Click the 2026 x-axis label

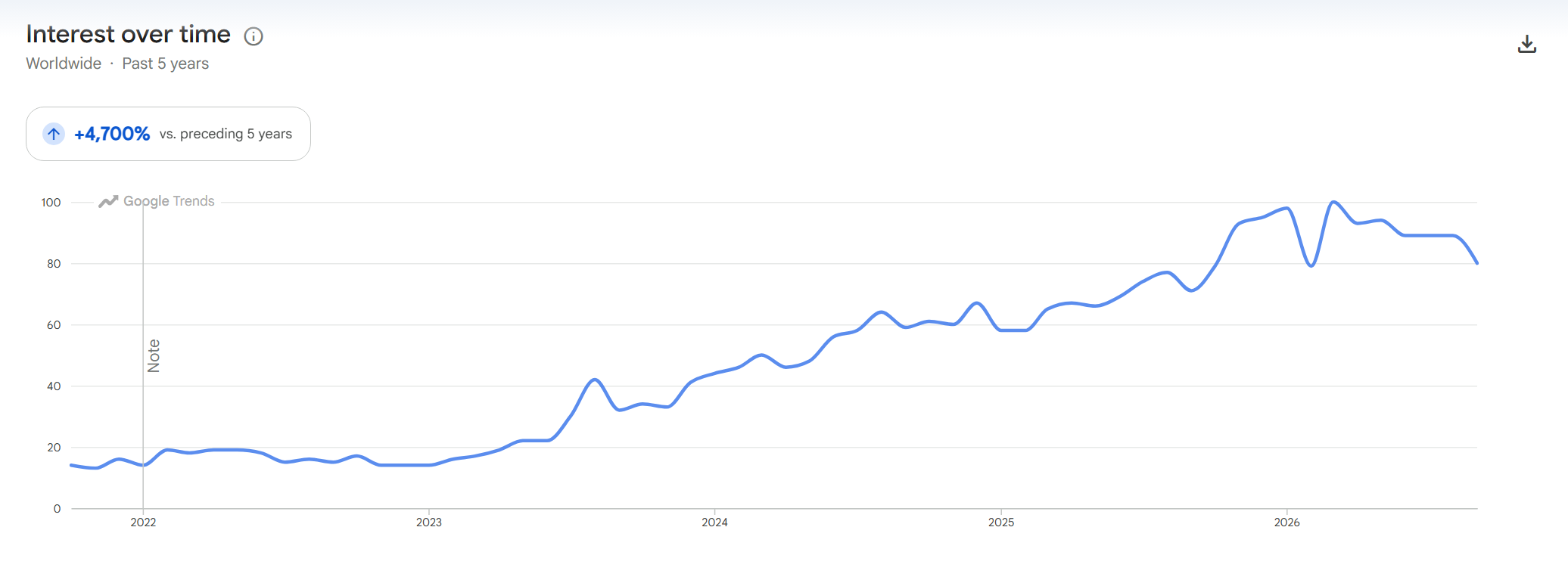pyautogui.click(x=1287, y=522)
